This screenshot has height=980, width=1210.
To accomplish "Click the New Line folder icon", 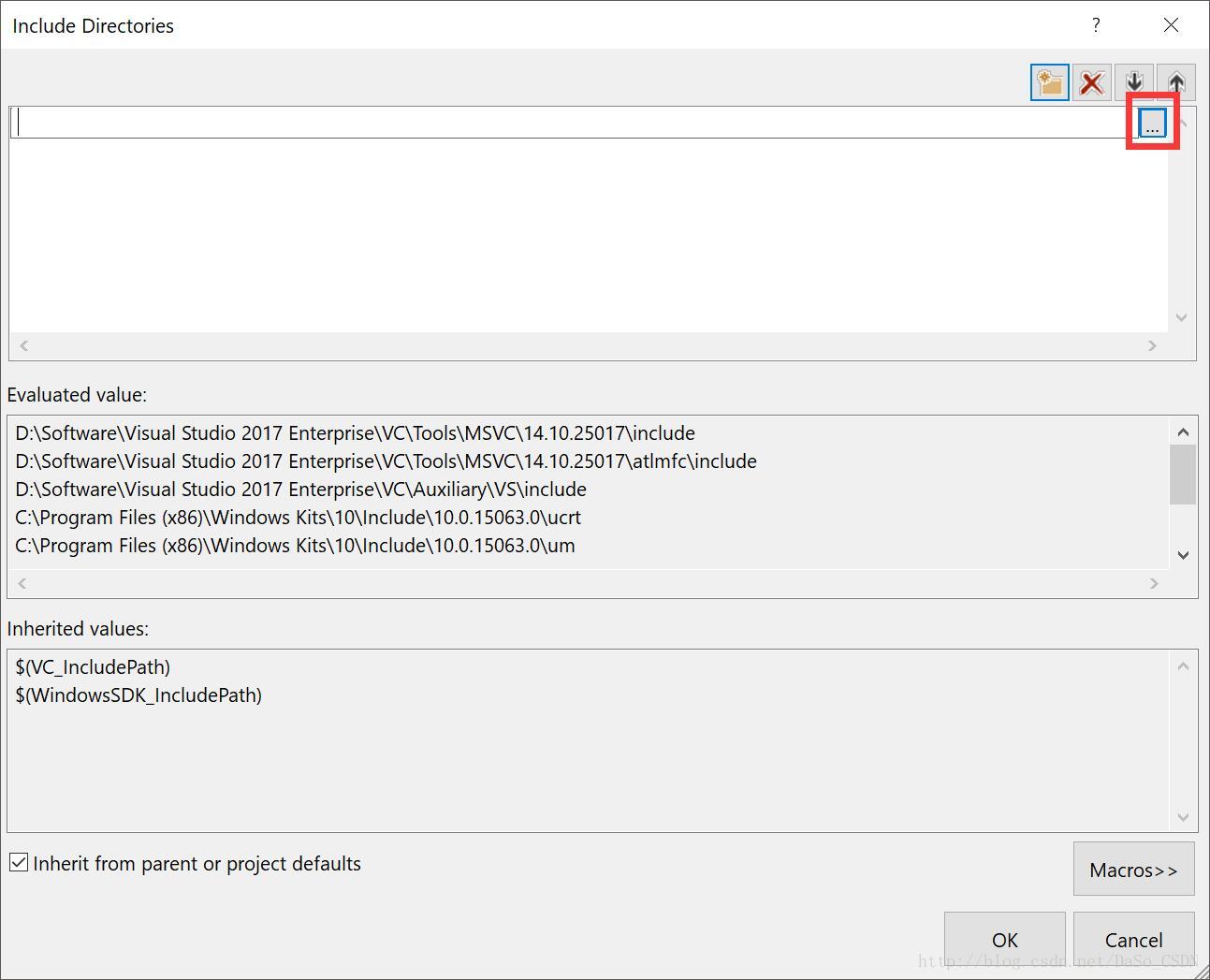I will tap(1049, 82).
